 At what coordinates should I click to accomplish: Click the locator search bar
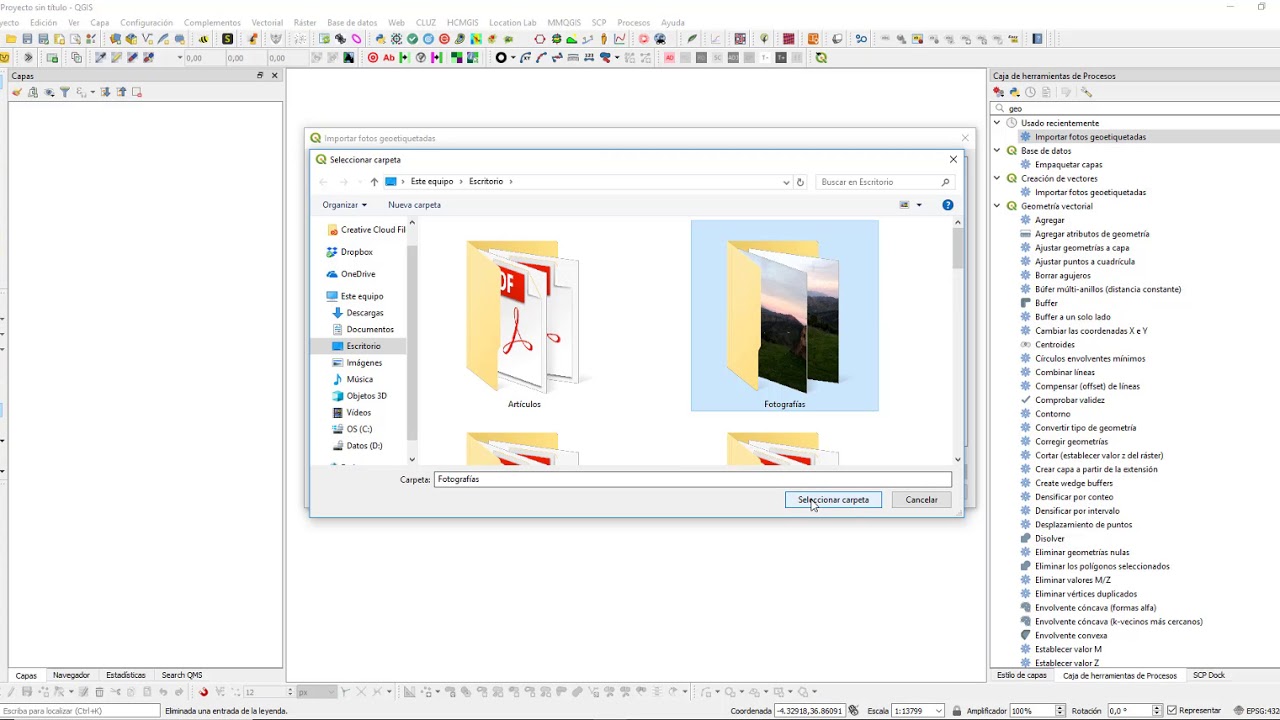pos(80,710)
